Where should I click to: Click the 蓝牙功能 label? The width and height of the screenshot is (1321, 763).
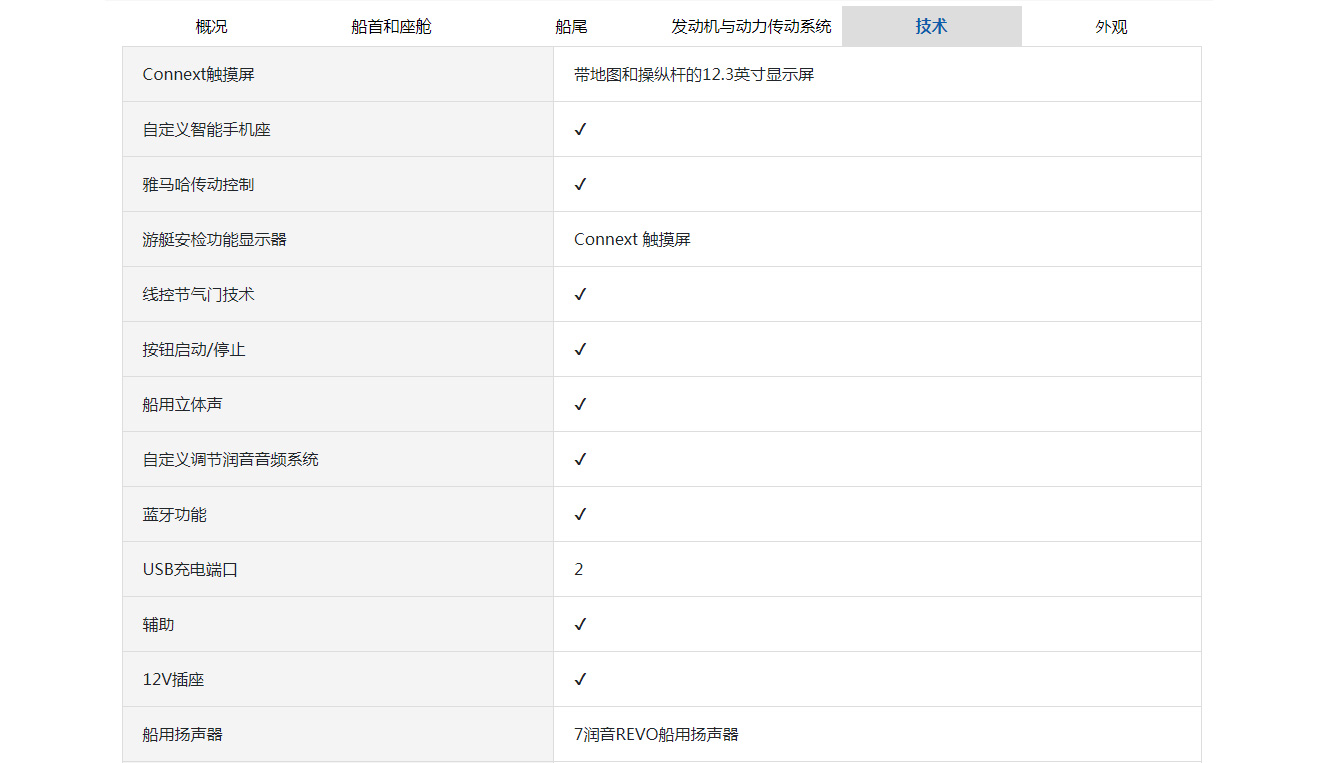[x=175, y=514]
